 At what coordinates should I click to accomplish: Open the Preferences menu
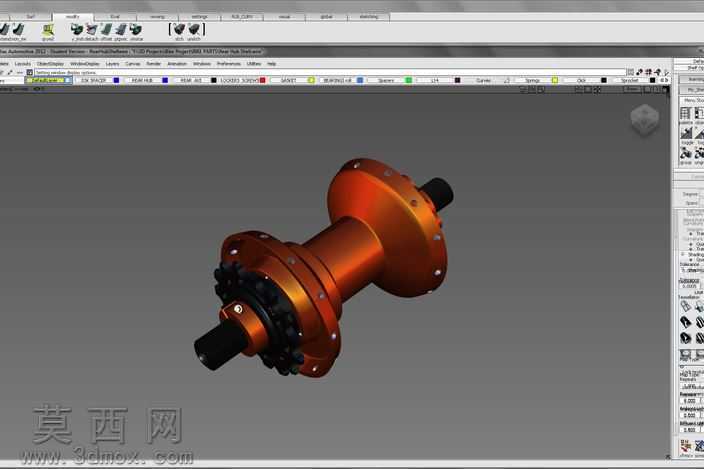click(229, 64)
